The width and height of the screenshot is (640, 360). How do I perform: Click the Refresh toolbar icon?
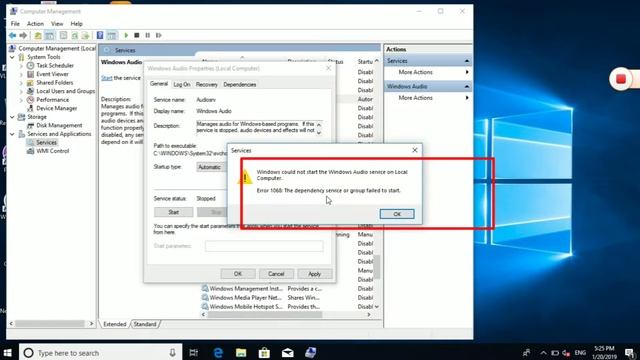[74, 36]
